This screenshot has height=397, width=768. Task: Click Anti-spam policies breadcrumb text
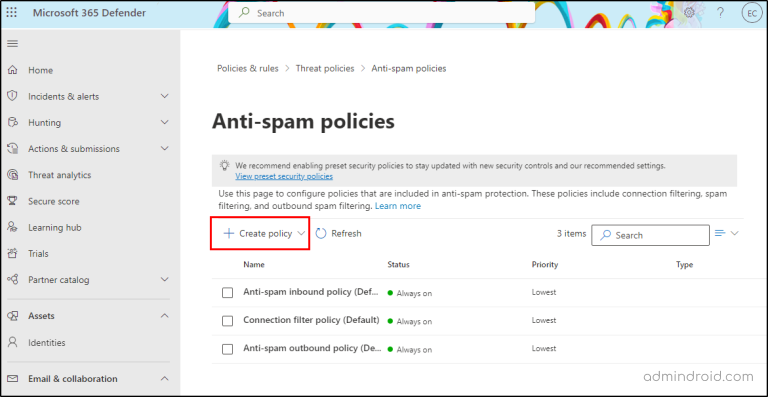tap(409, 69)
